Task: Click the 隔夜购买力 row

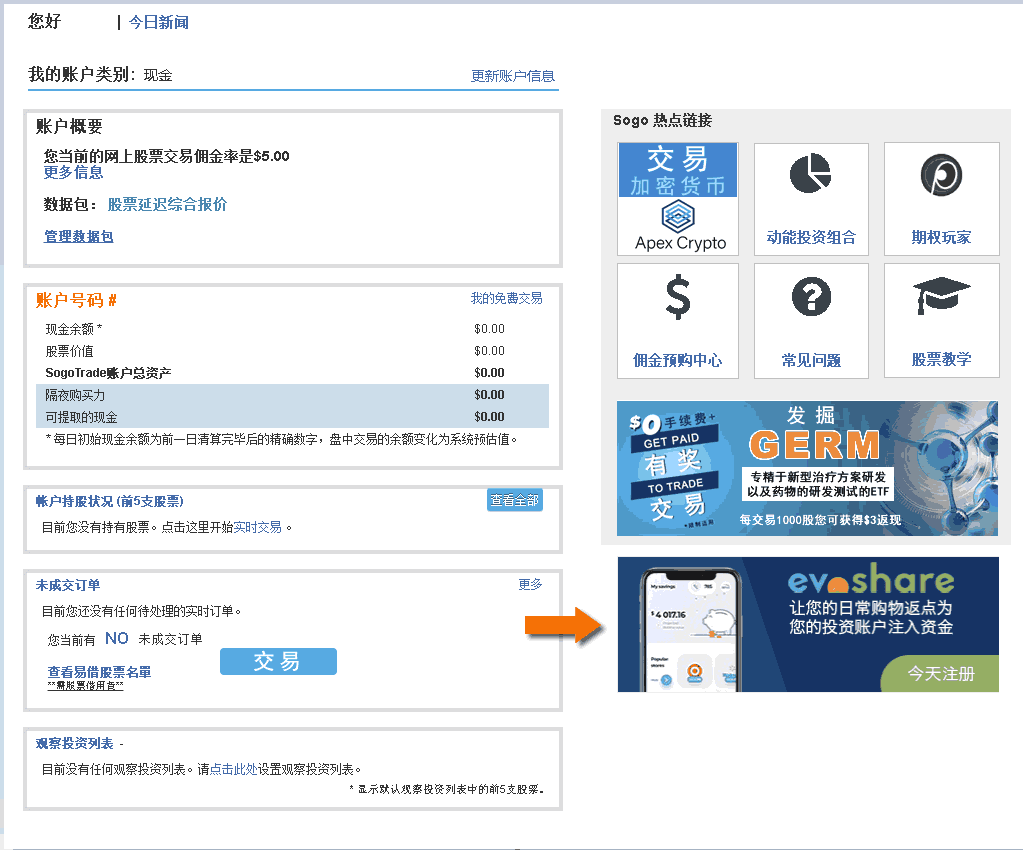Action: [292, 395]
